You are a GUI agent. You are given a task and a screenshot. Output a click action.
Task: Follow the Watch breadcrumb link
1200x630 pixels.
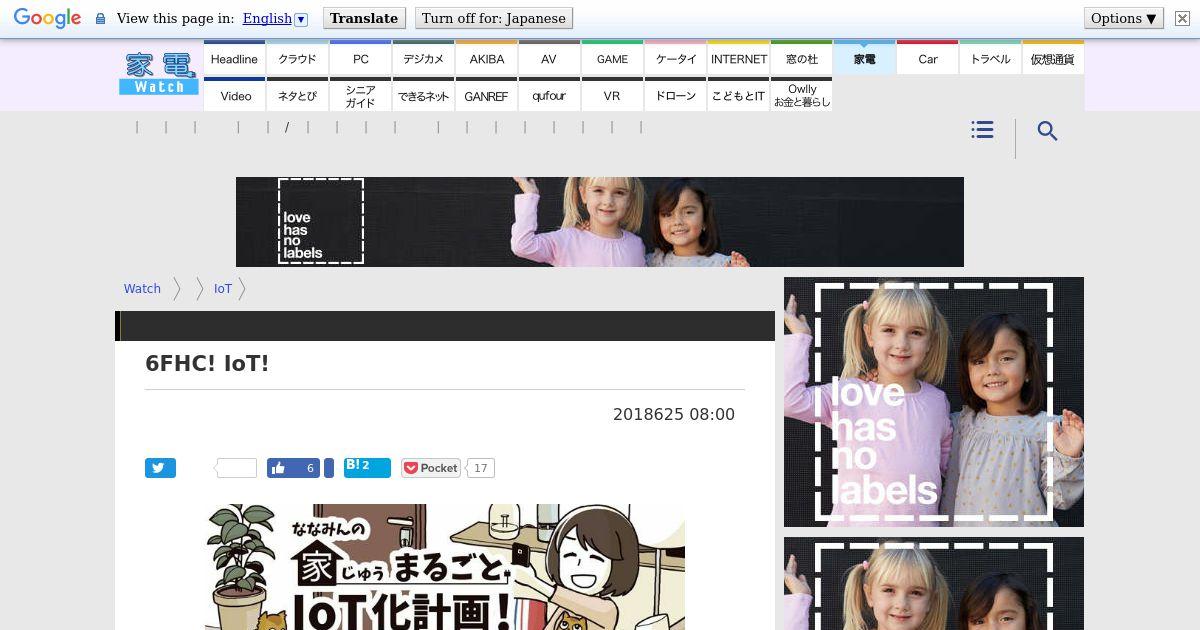[142, 288]
